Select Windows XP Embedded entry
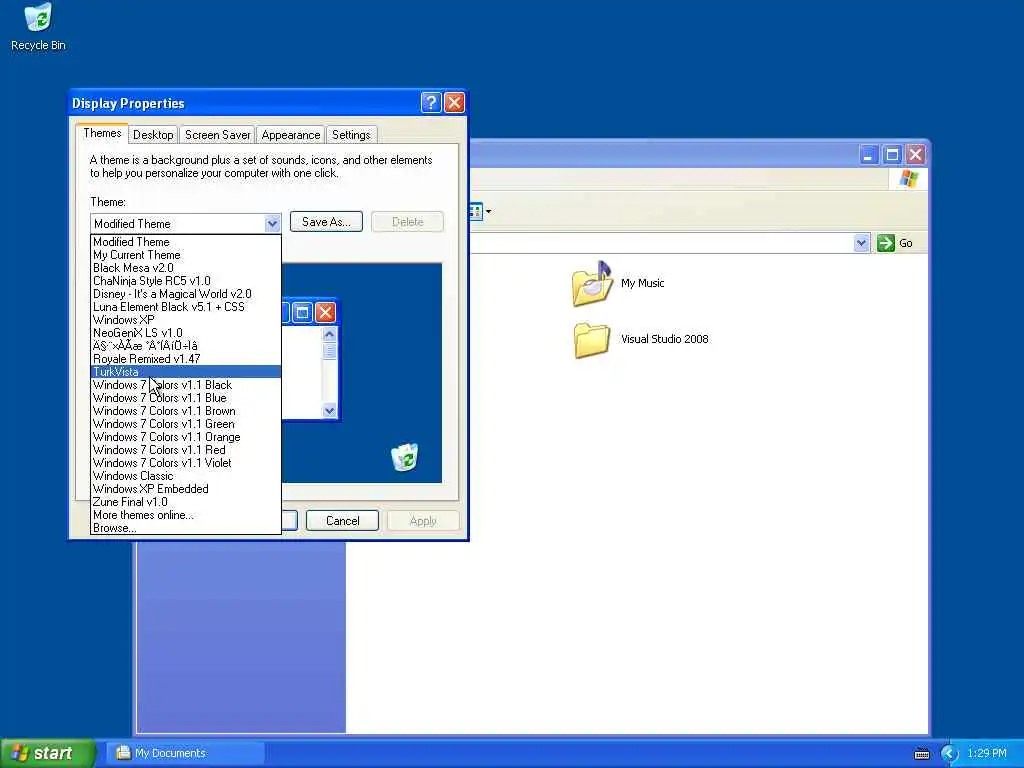 pyautogui.click(x=185, y=489)
